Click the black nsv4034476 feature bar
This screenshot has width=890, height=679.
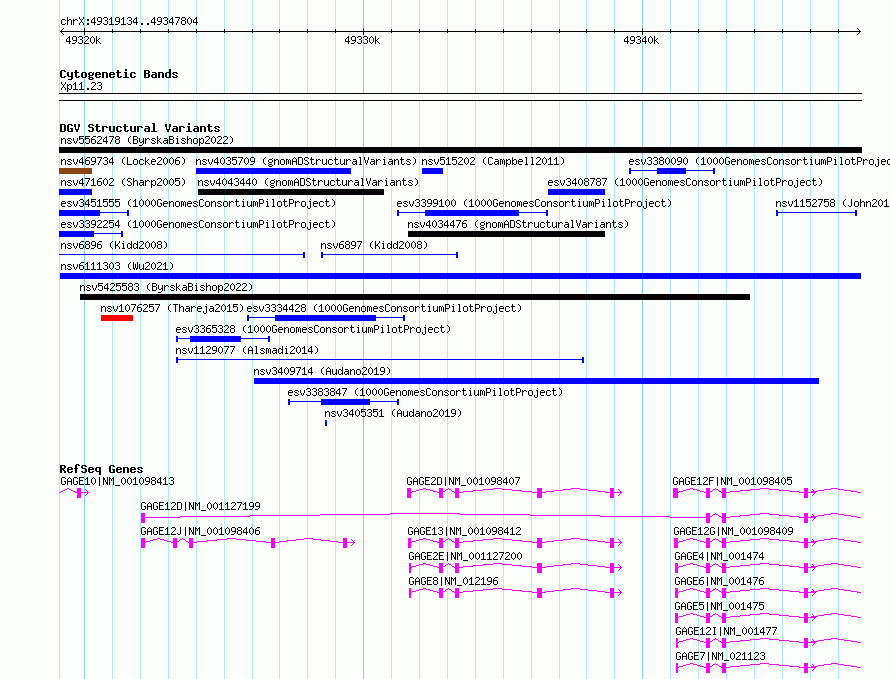tap(506, 234)
